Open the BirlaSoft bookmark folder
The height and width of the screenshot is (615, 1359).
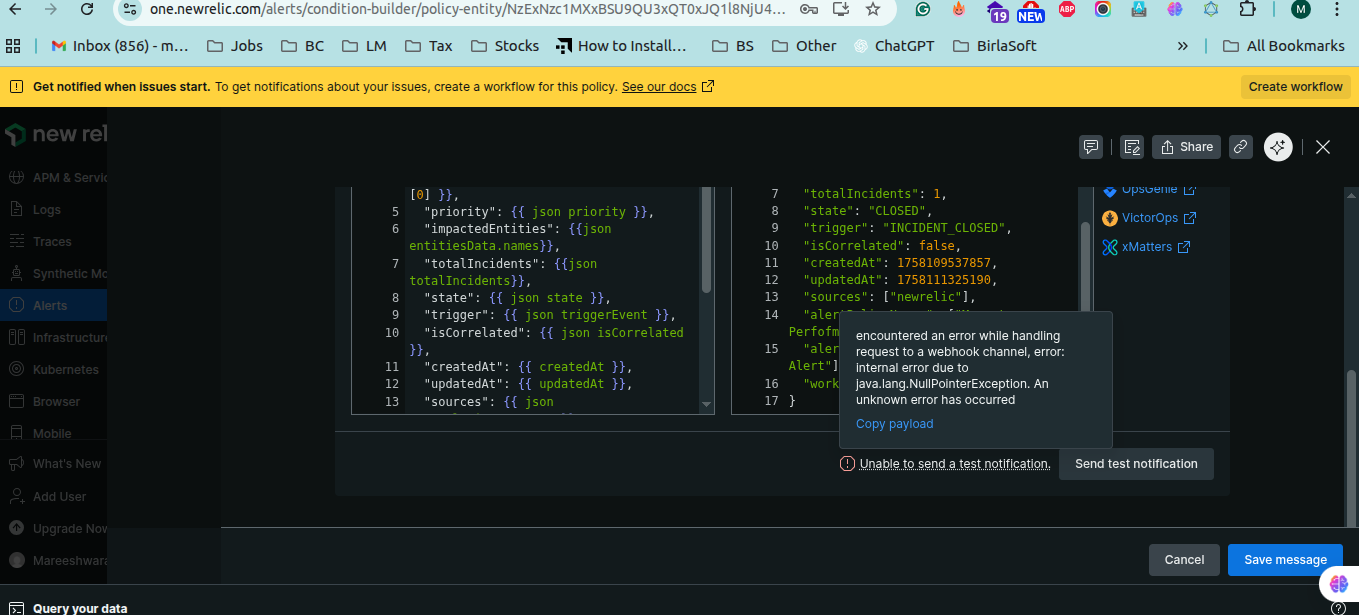[994, 46]
